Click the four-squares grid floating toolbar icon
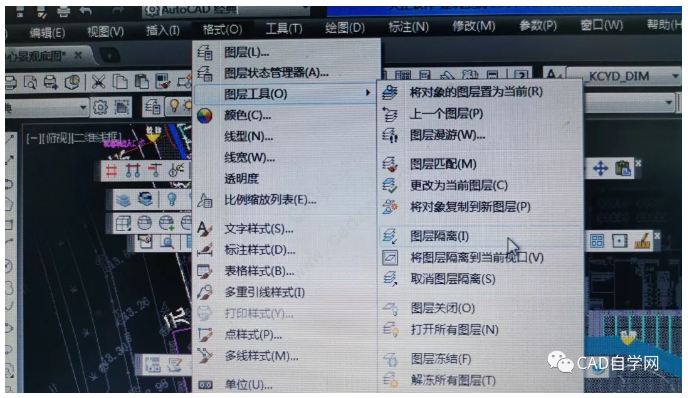 (597, 241)
